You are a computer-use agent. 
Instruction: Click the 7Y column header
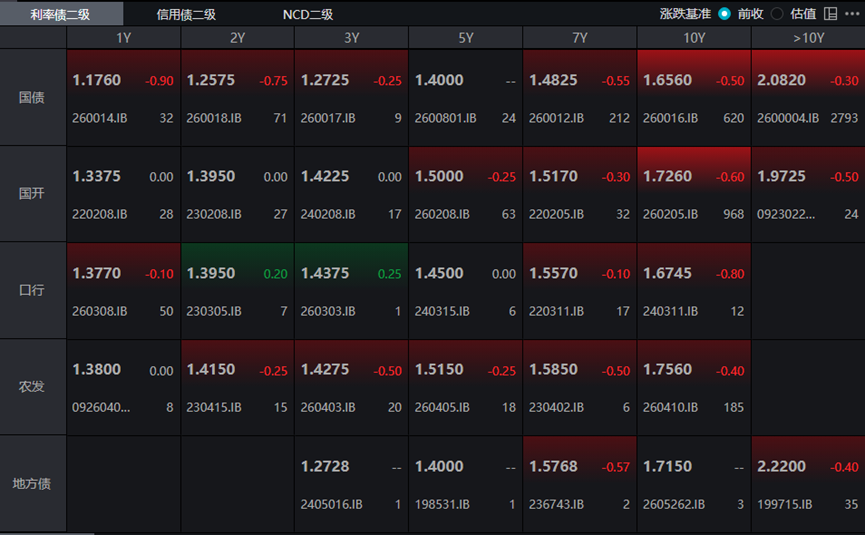580,38
